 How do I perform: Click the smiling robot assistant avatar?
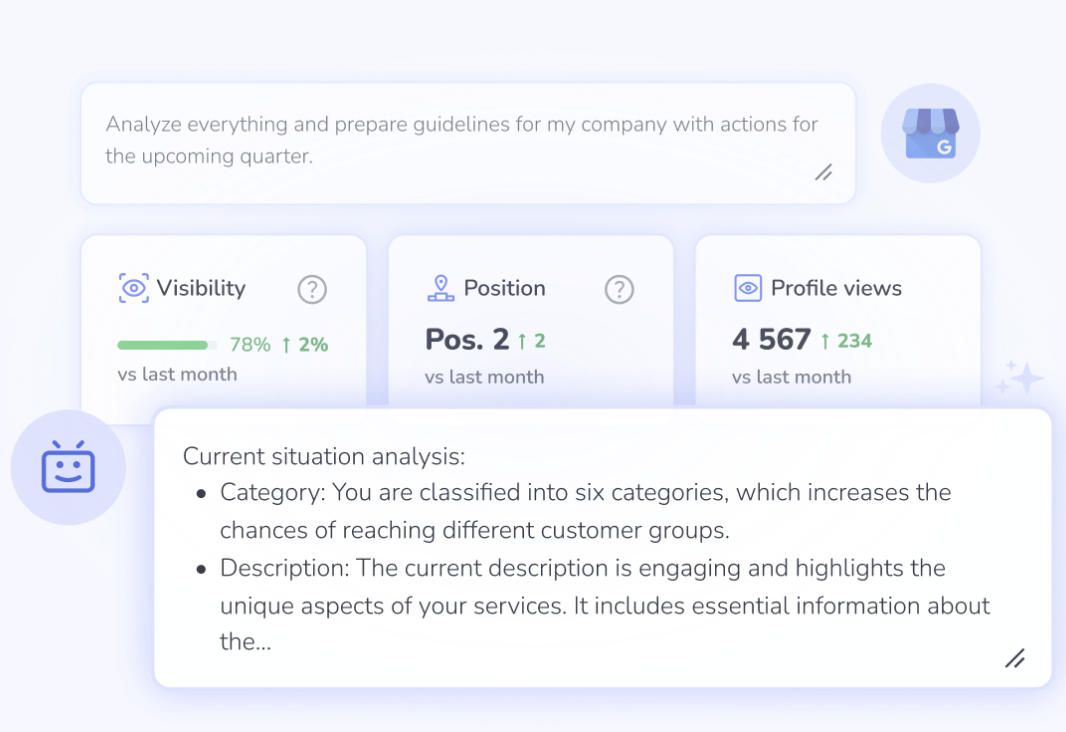click(68, 467)
